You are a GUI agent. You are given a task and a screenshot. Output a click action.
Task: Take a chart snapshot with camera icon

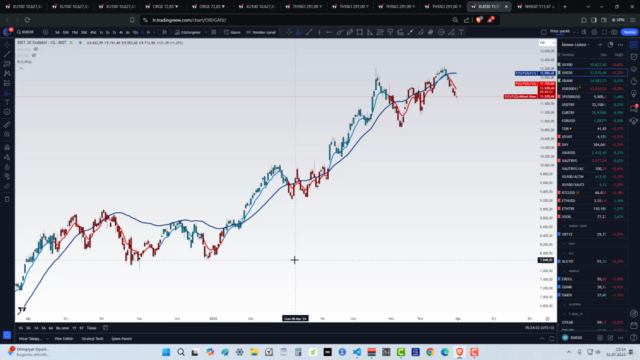click(614, 32)
